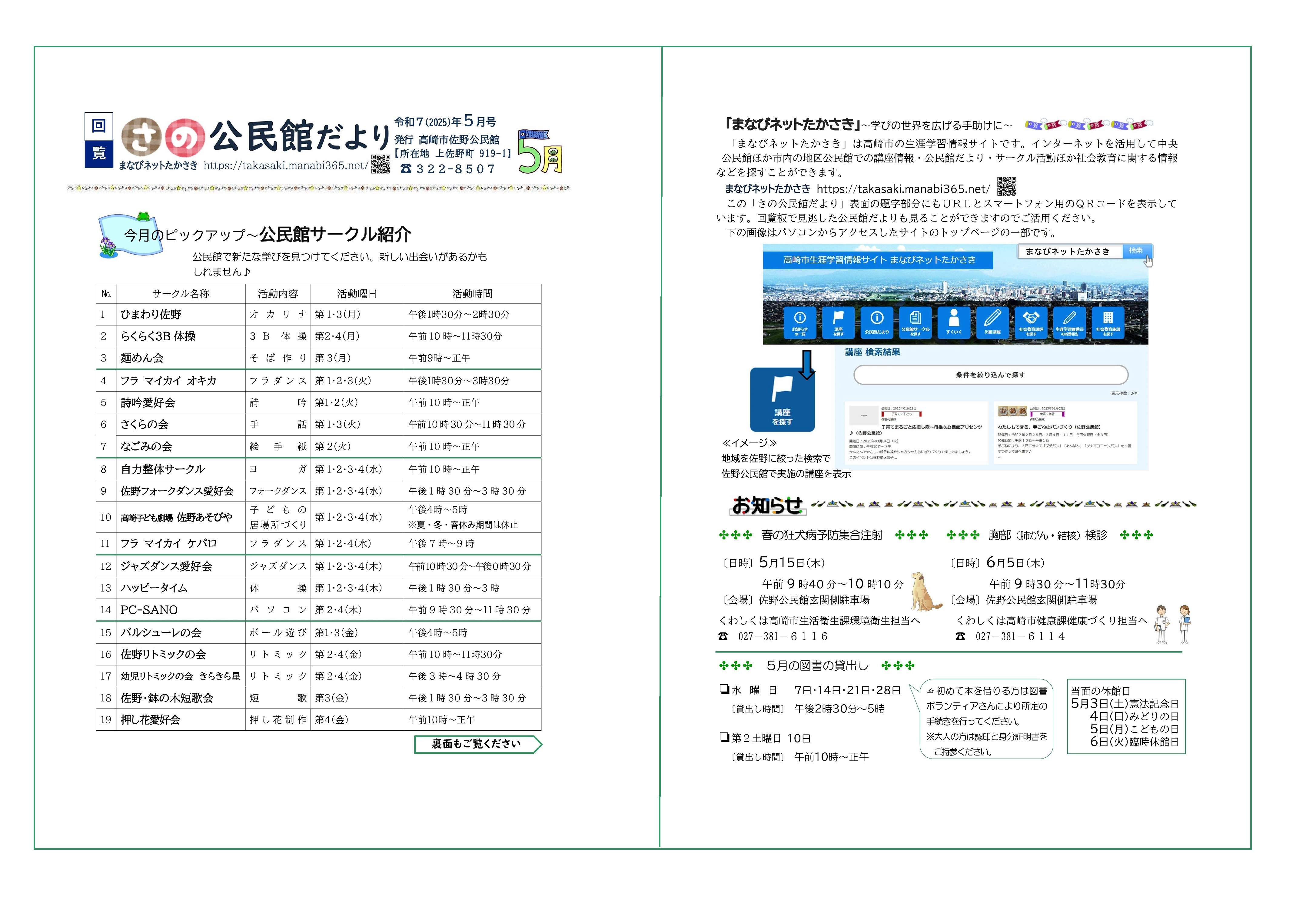Click the 裏面もご覧ください arrow banner
This screenshot has height=897, width=1316.
click(x=478, y=744)
